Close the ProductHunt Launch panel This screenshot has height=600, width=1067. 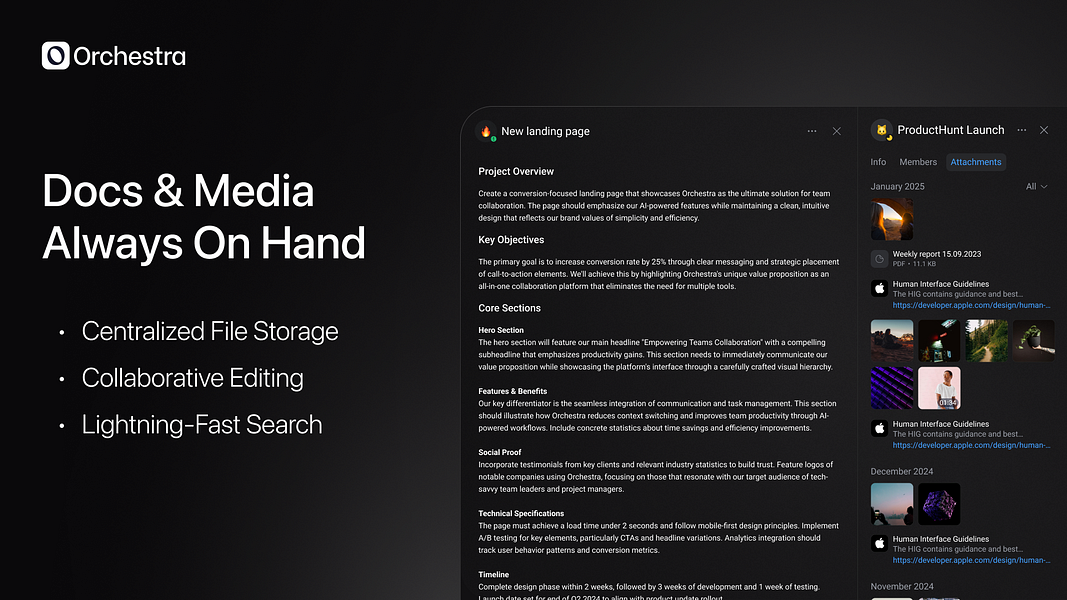(x=1044, y=130)
